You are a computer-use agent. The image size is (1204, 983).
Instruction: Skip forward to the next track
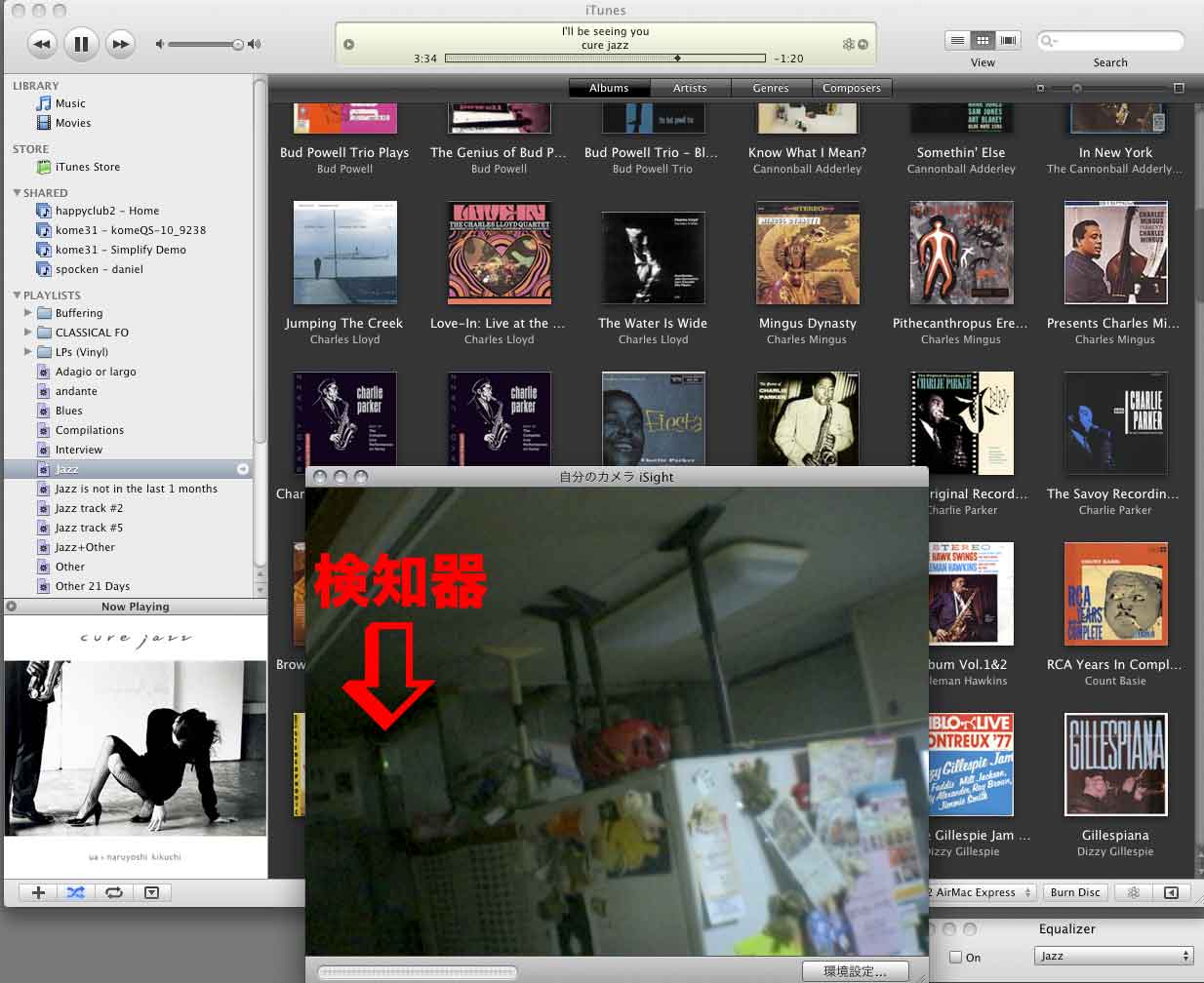(x=120, y=43)
